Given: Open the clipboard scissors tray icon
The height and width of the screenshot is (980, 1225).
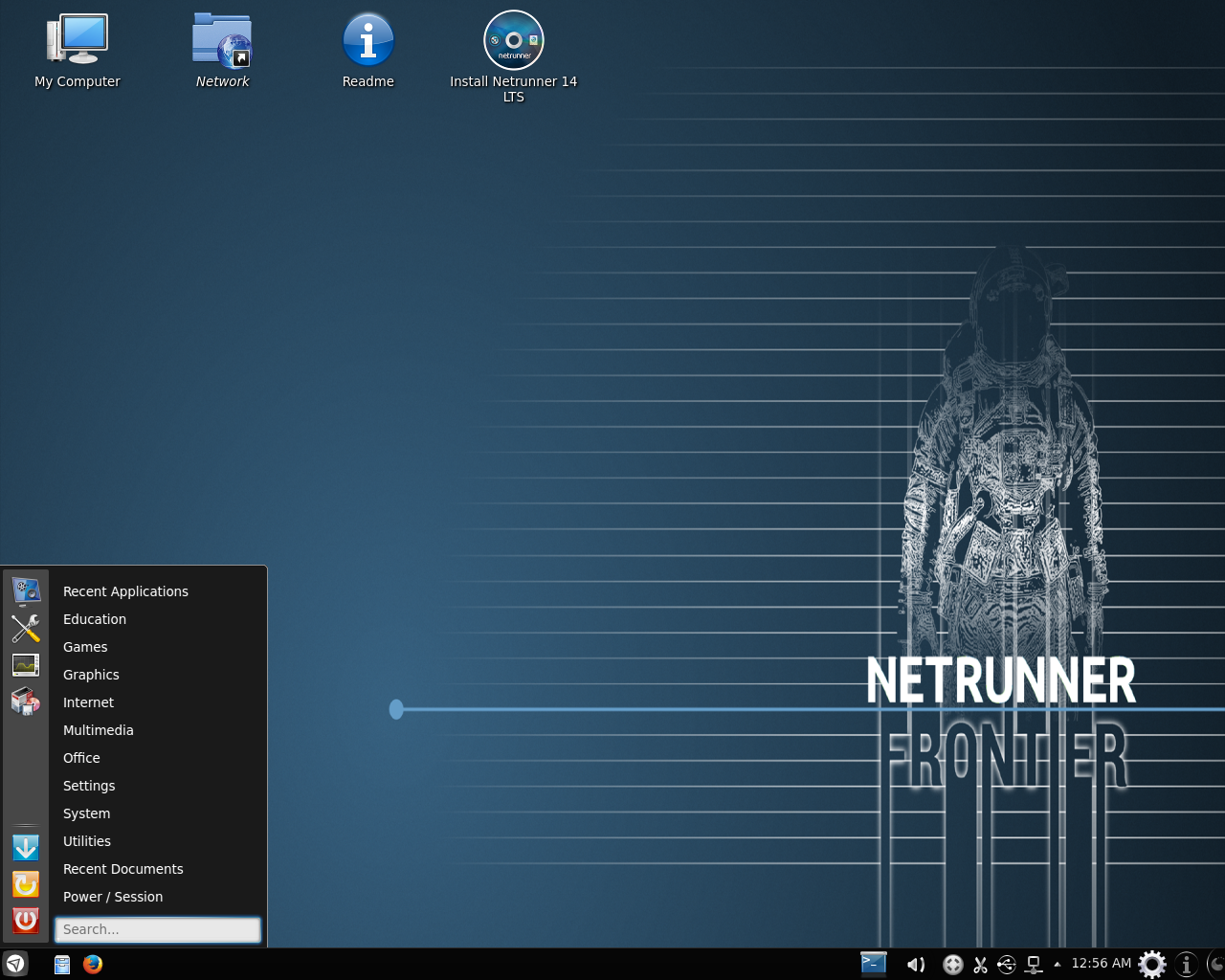Looking at the screenshot, I should pos(980,965).
